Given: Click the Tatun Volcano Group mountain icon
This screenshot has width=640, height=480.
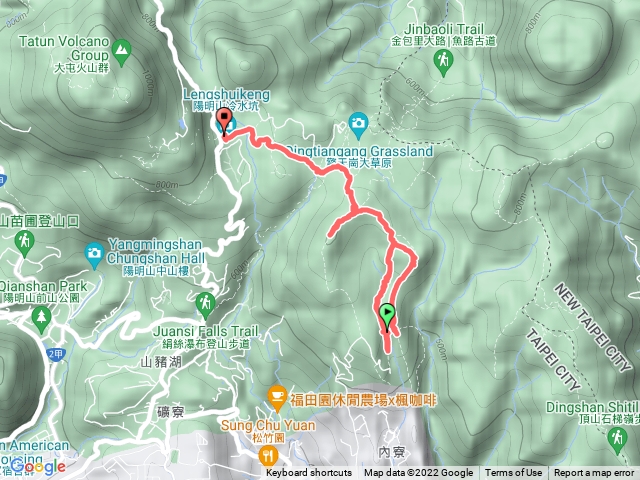Looking at the screenshot, I should pyautogui.click(x=121, y=52).
